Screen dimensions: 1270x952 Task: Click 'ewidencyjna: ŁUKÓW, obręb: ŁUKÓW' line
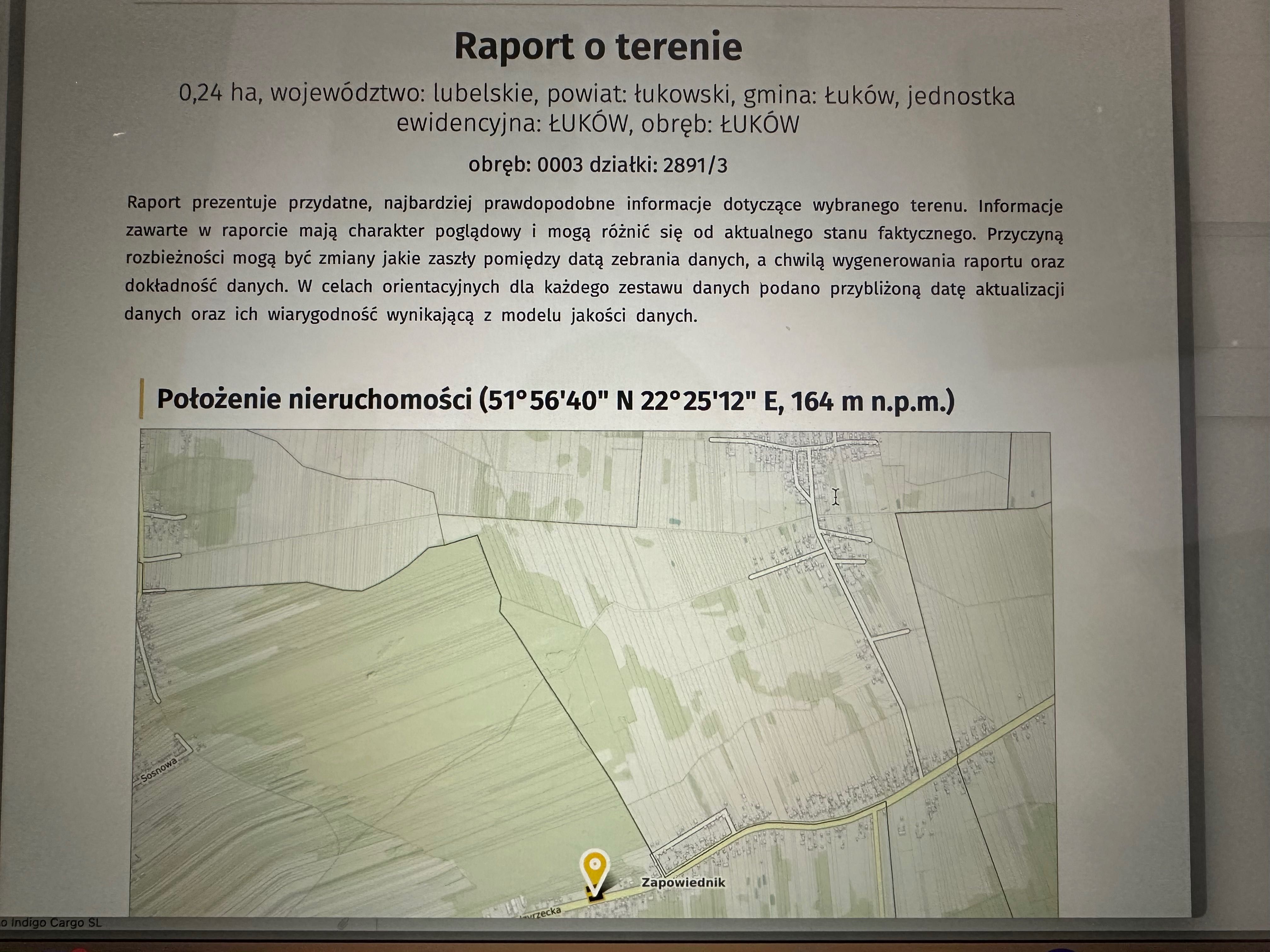(598, 124)
